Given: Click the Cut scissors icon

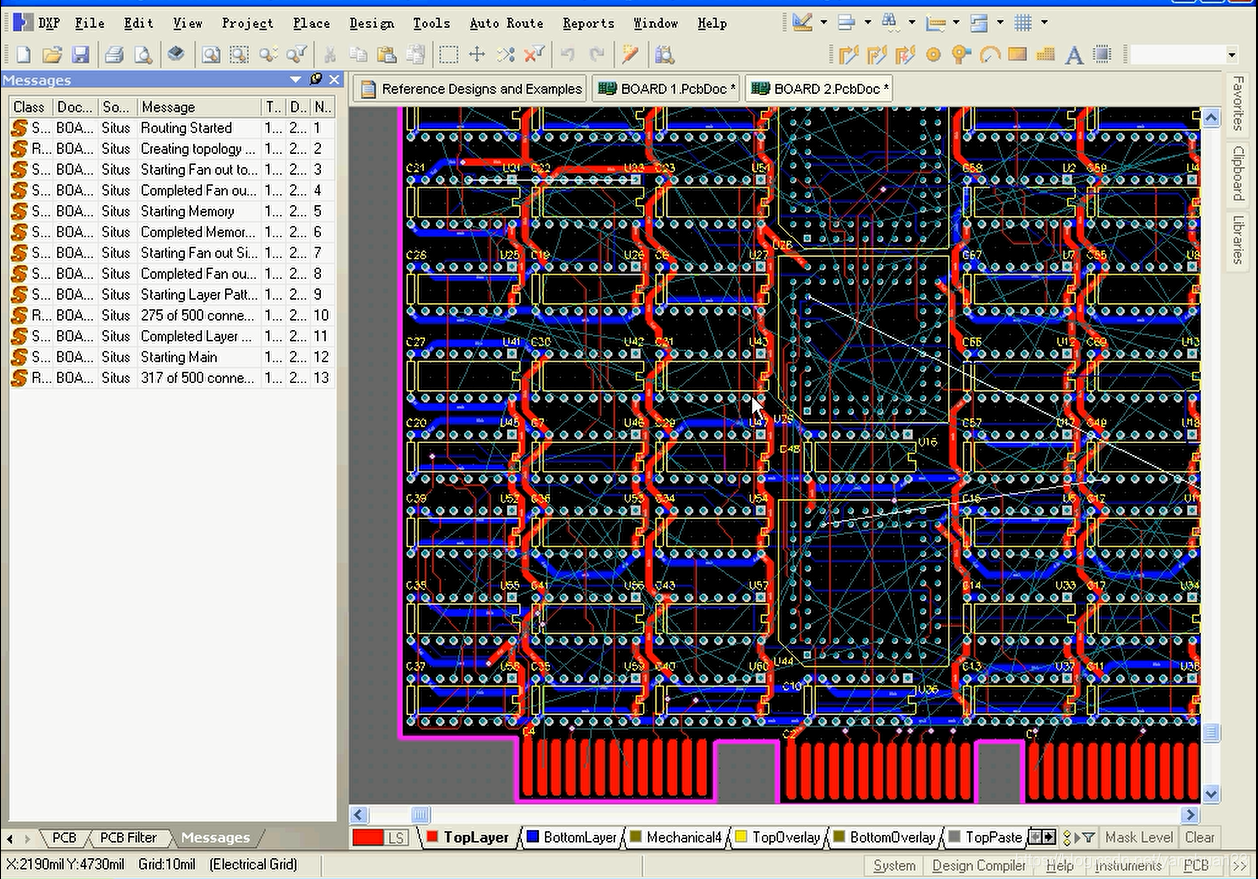Looking at the screenshot, I should pos(330,55).
